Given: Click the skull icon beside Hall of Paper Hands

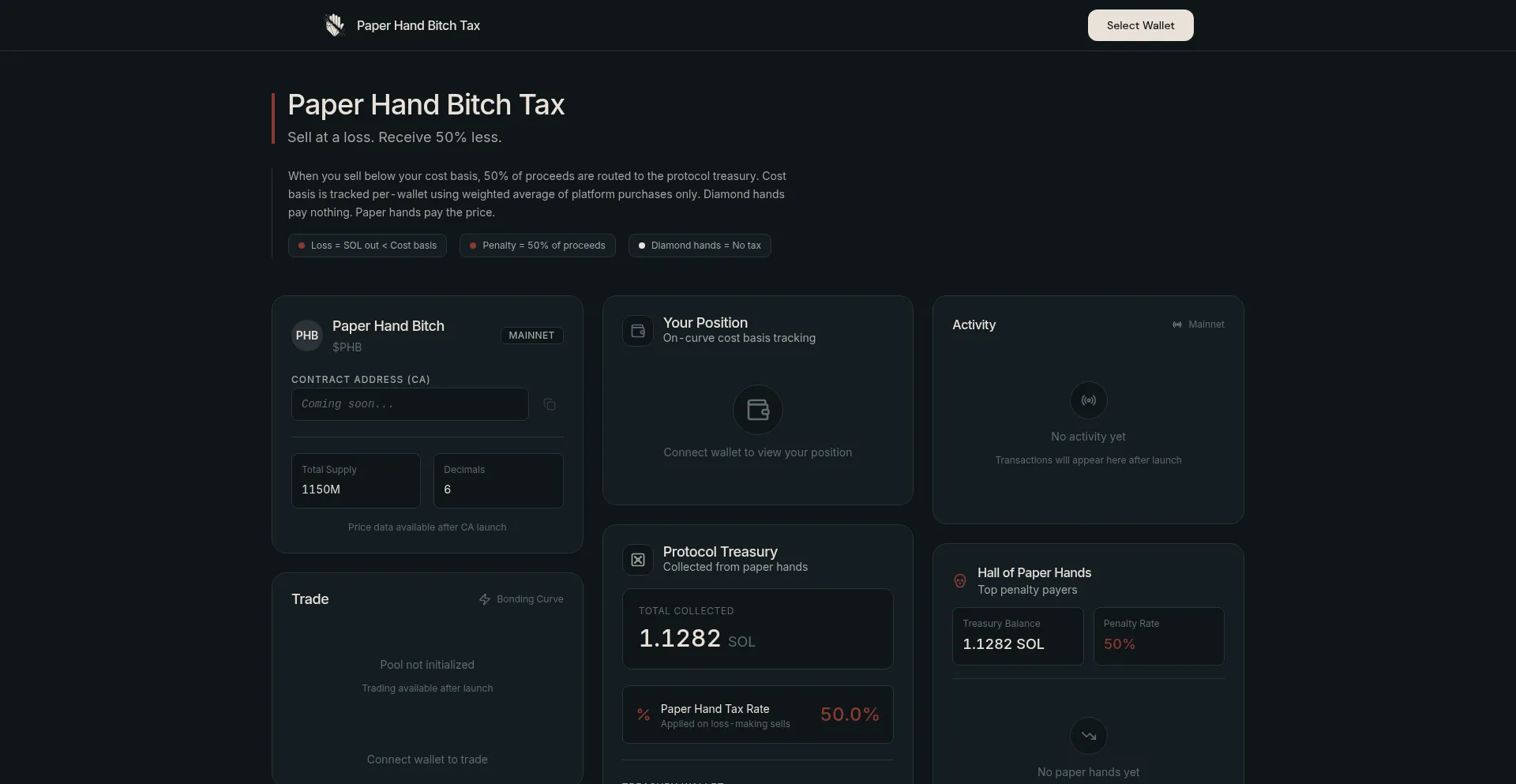Looking at the screenshot, I should (x=960, y=581).
